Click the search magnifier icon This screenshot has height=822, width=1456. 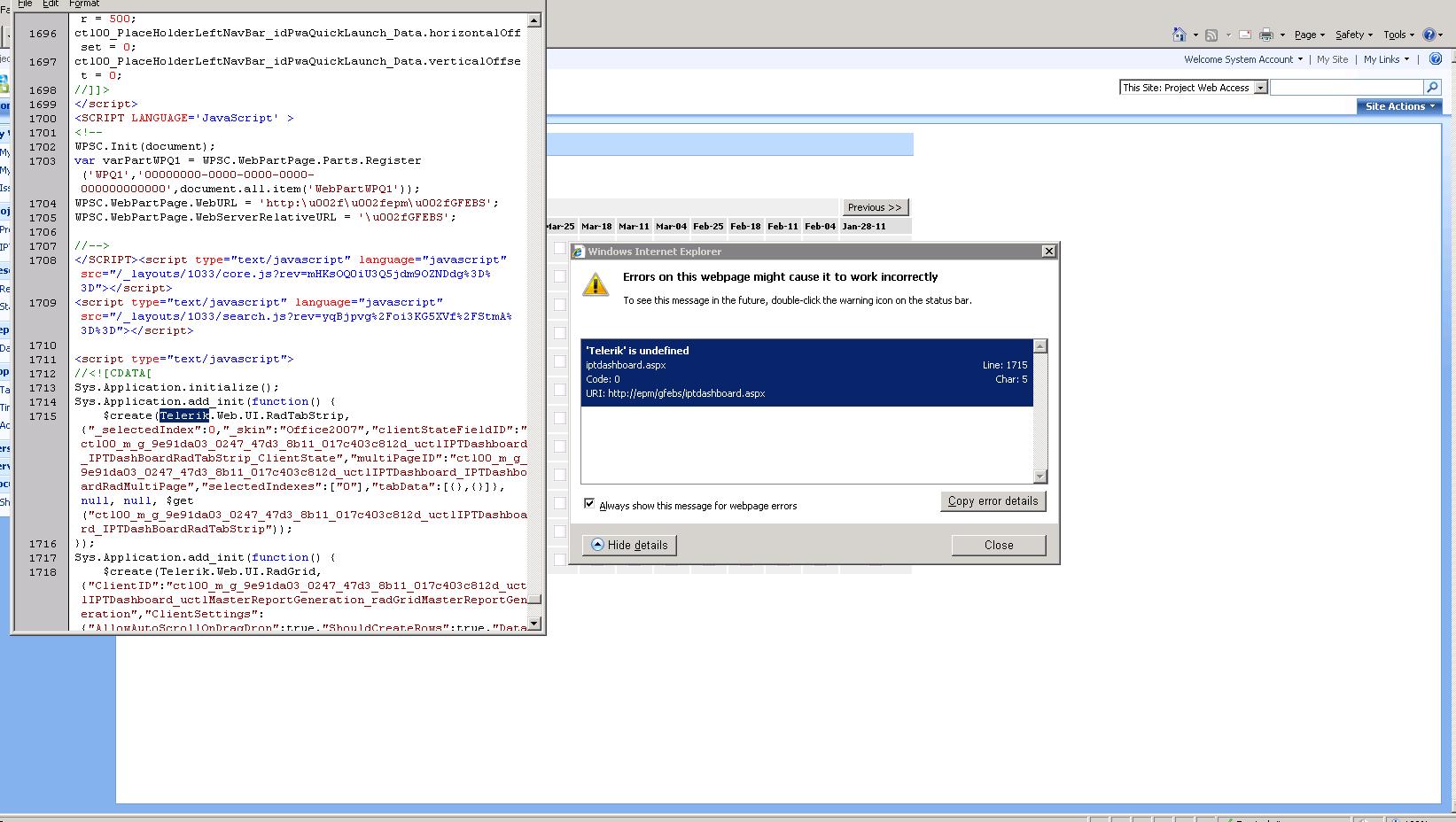[1432, 87]
